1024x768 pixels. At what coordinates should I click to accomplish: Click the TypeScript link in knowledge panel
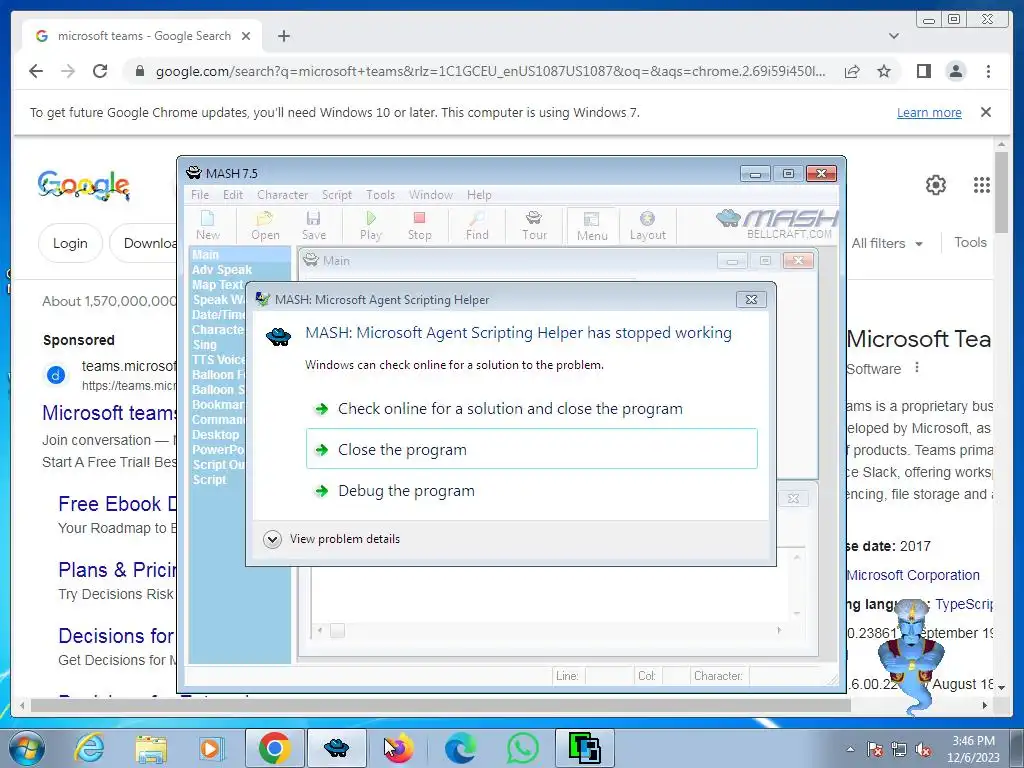(964, 604)
